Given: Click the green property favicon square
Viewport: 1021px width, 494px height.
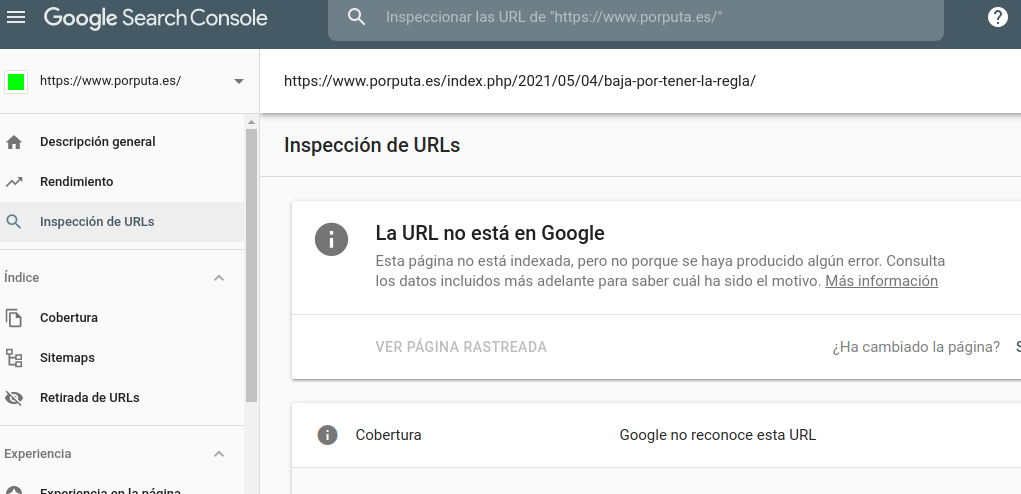Looking at the screenshot, I should pos(16,82).
